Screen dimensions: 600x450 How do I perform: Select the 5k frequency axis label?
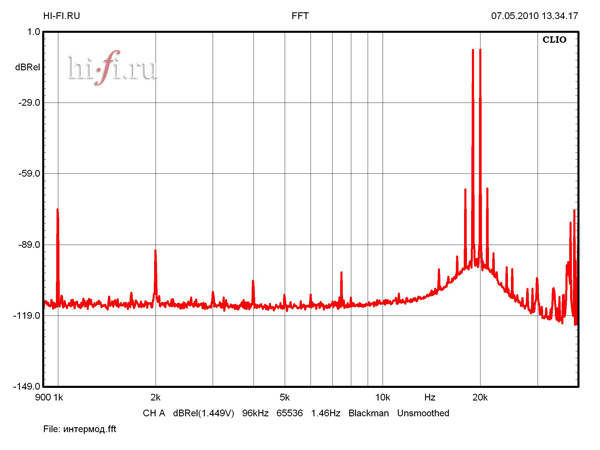(x=285, y=398)
